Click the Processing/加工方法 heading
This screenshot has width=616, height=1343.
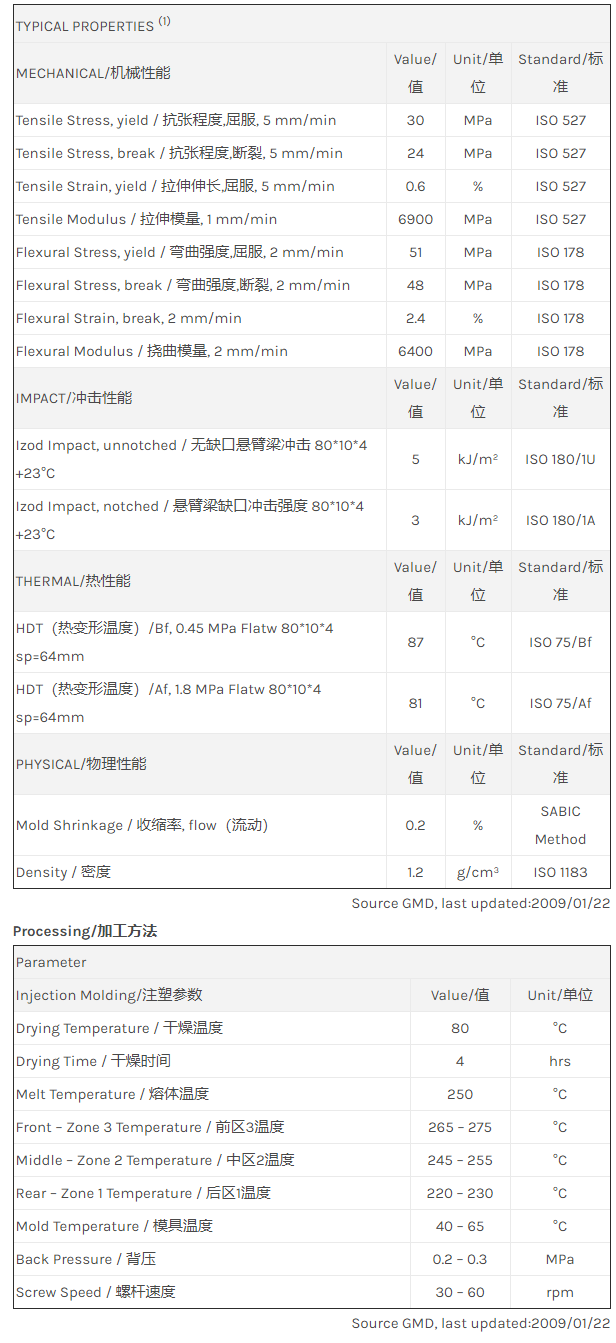85,931
